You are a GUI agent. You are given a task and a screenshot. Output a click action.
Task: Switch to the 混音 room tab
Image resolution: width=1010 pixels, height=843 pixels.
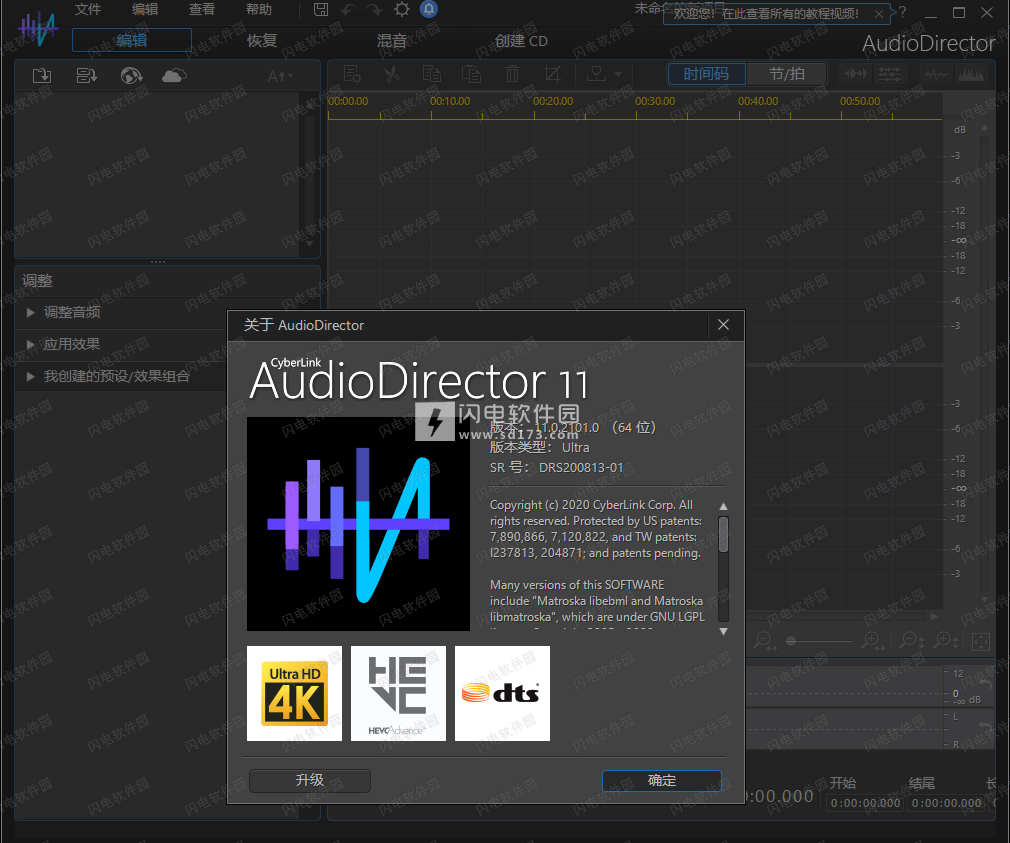click(392, 41)
